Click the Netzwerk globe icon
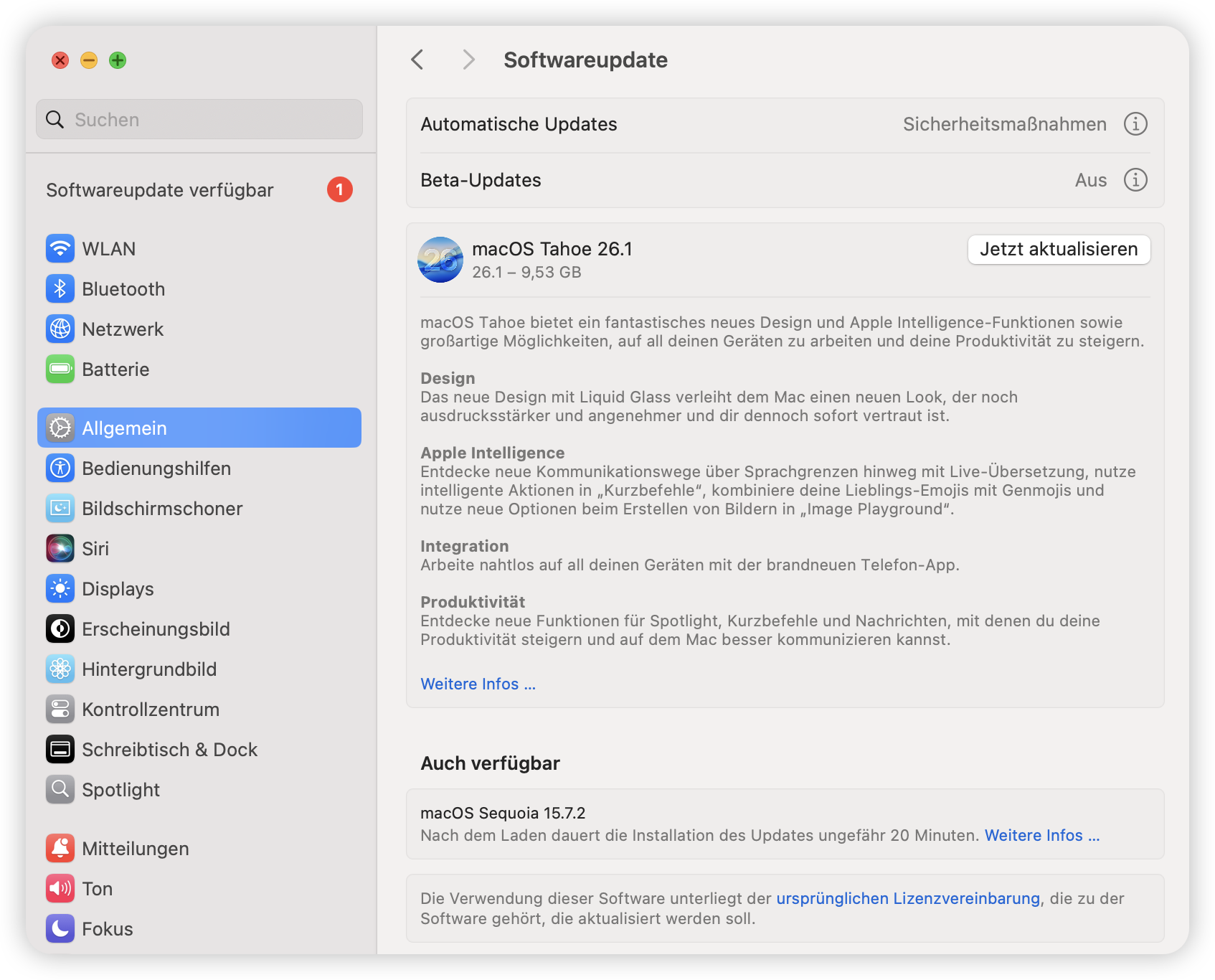1215x980 pixels. 60,329
